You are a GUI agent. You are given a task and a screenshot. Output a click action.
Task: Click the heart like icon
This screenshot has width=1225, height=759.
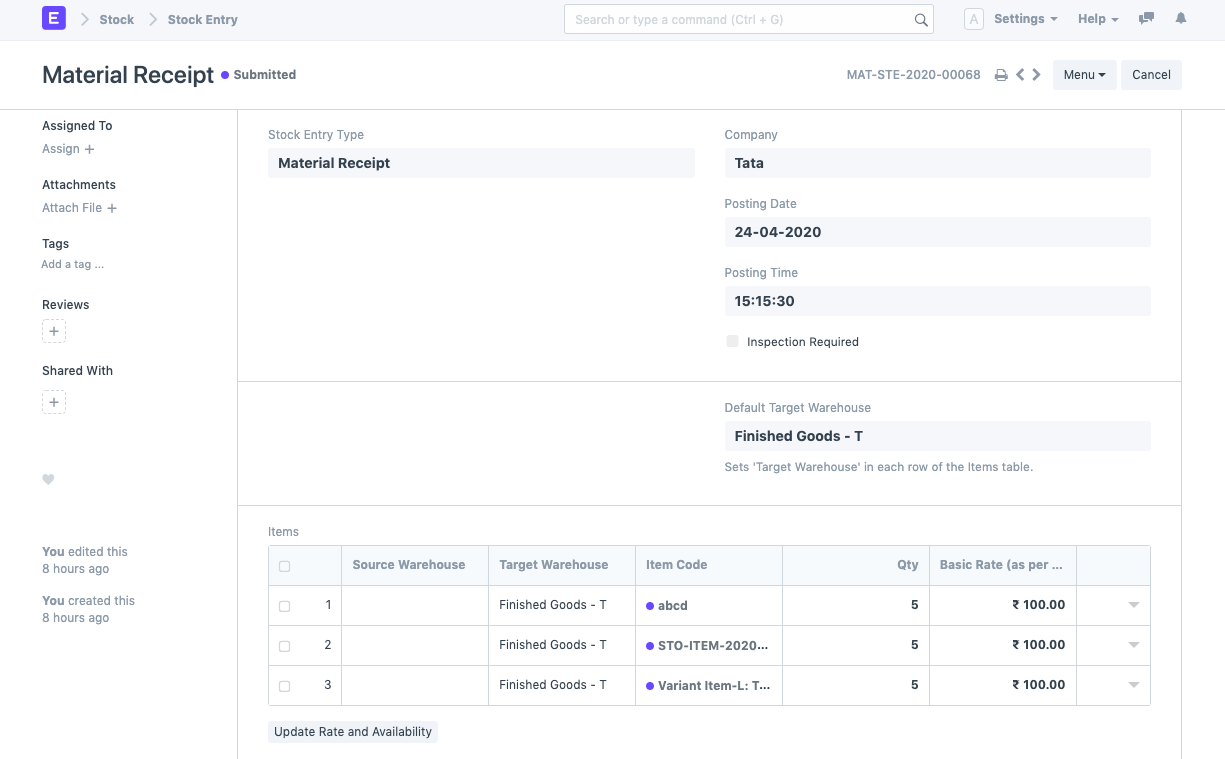[48, 480]
